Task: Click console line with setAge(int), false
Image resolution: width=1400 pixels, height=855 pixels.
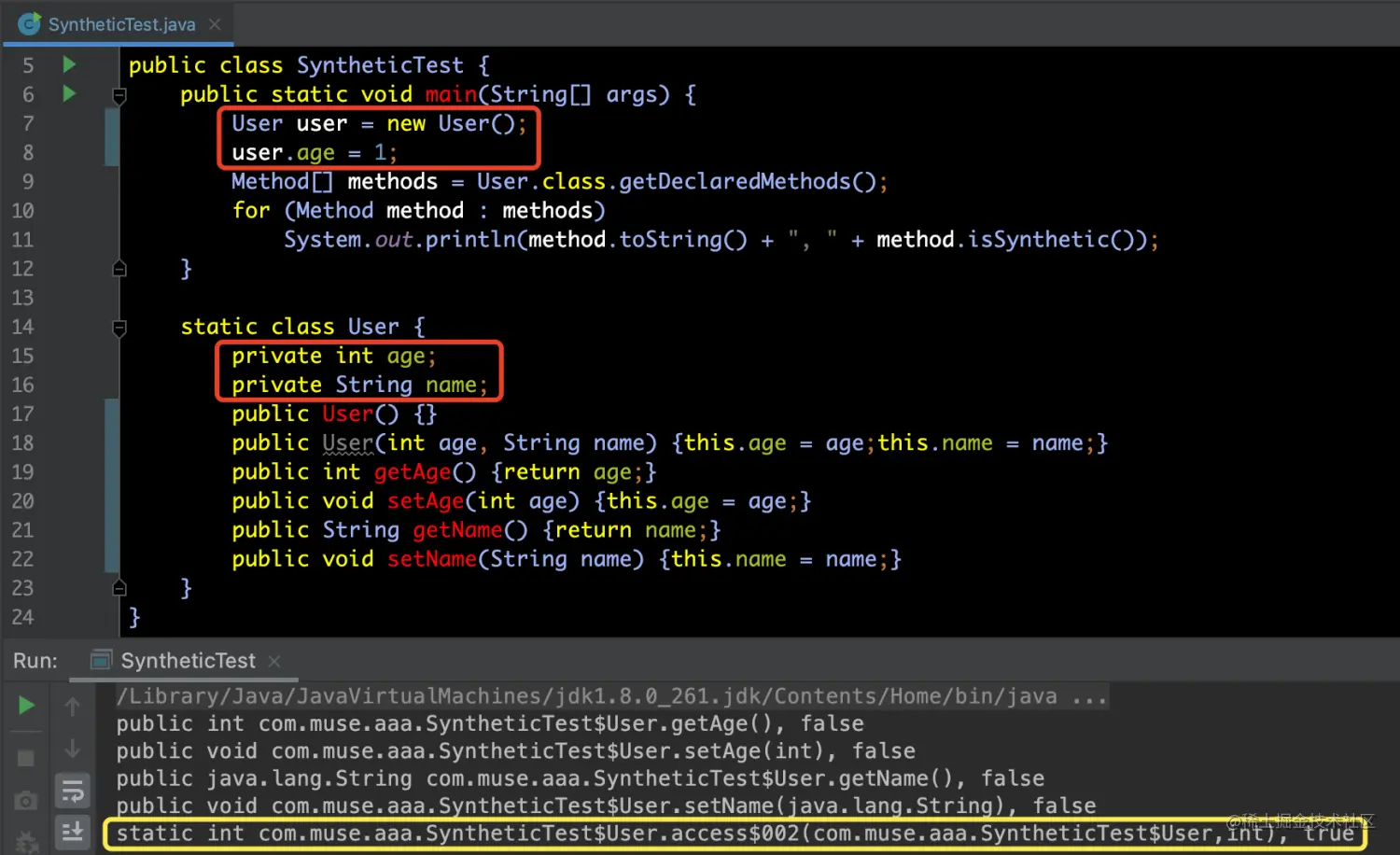Action: [515, 750]
